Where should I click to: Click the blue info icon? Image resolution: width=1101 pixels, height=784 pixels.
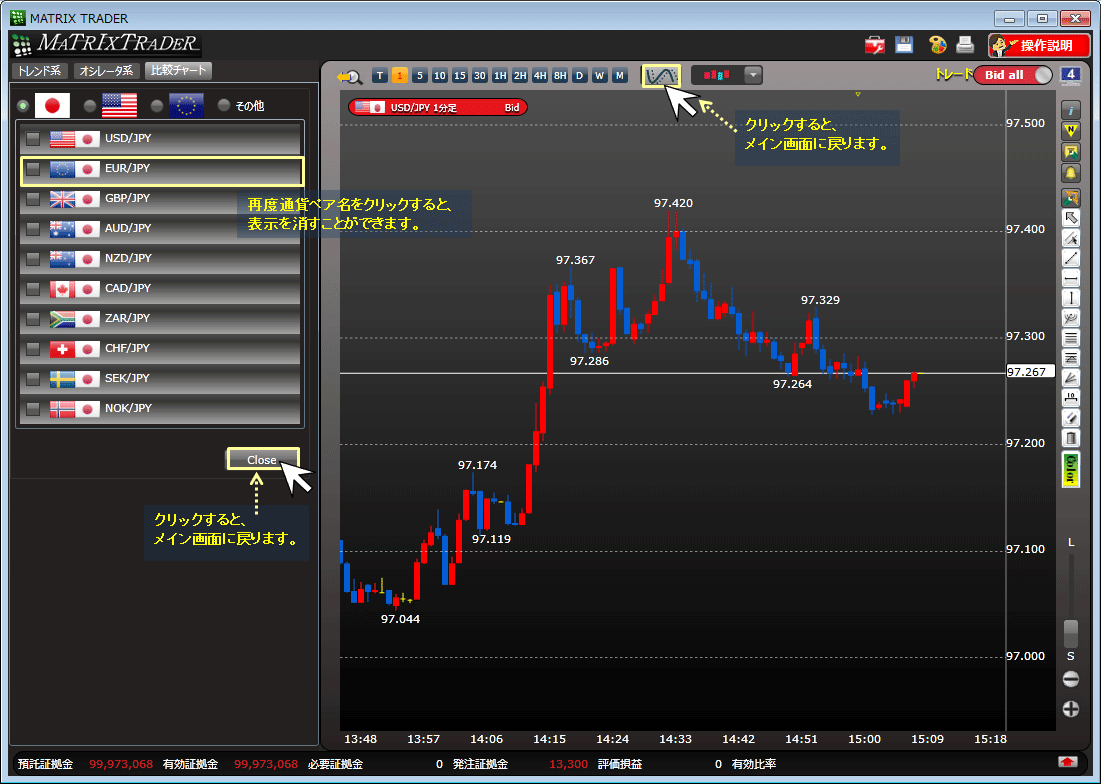pos(1071,109)
